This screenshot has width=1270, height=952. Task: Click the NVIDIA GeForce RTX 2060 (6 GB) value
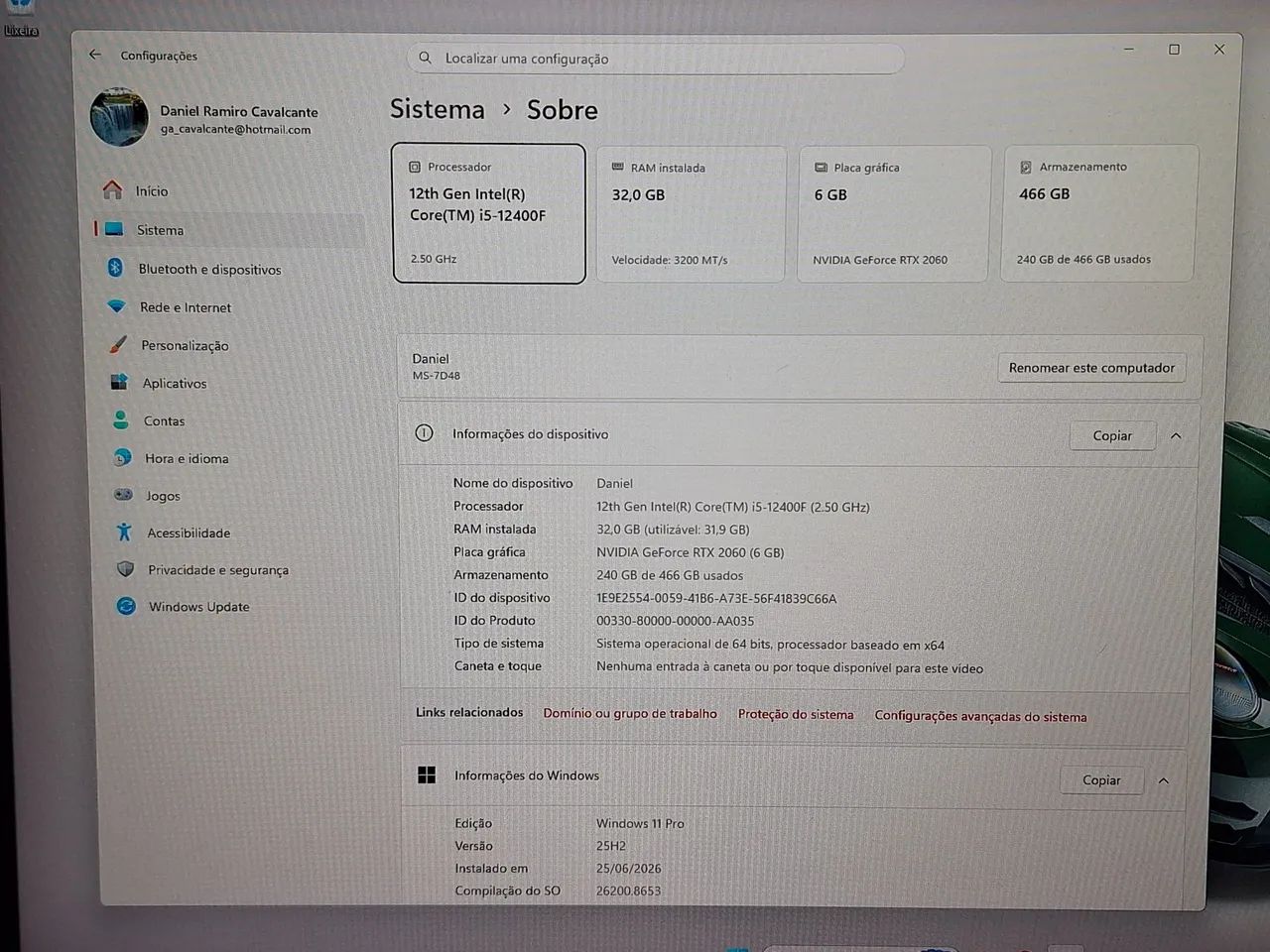[691, 552]
